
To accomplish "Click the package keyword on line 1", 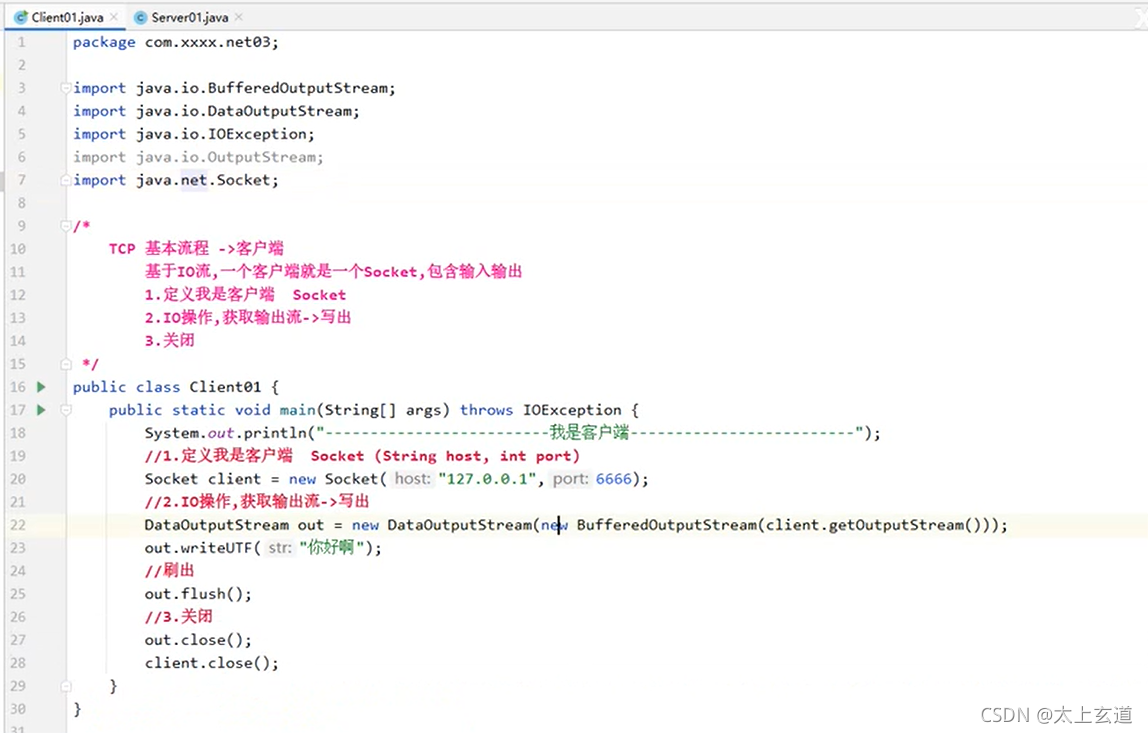I will 104,42.
